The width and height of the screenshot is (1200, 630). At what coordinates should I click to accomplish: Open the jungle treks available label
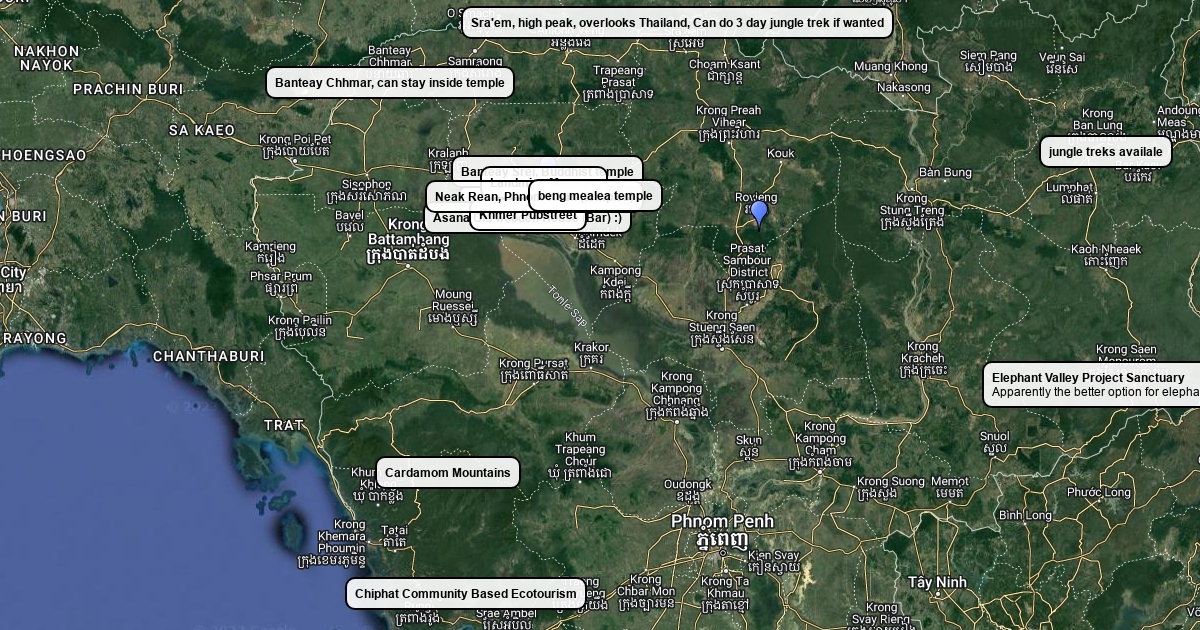[x=1105, y=152]
